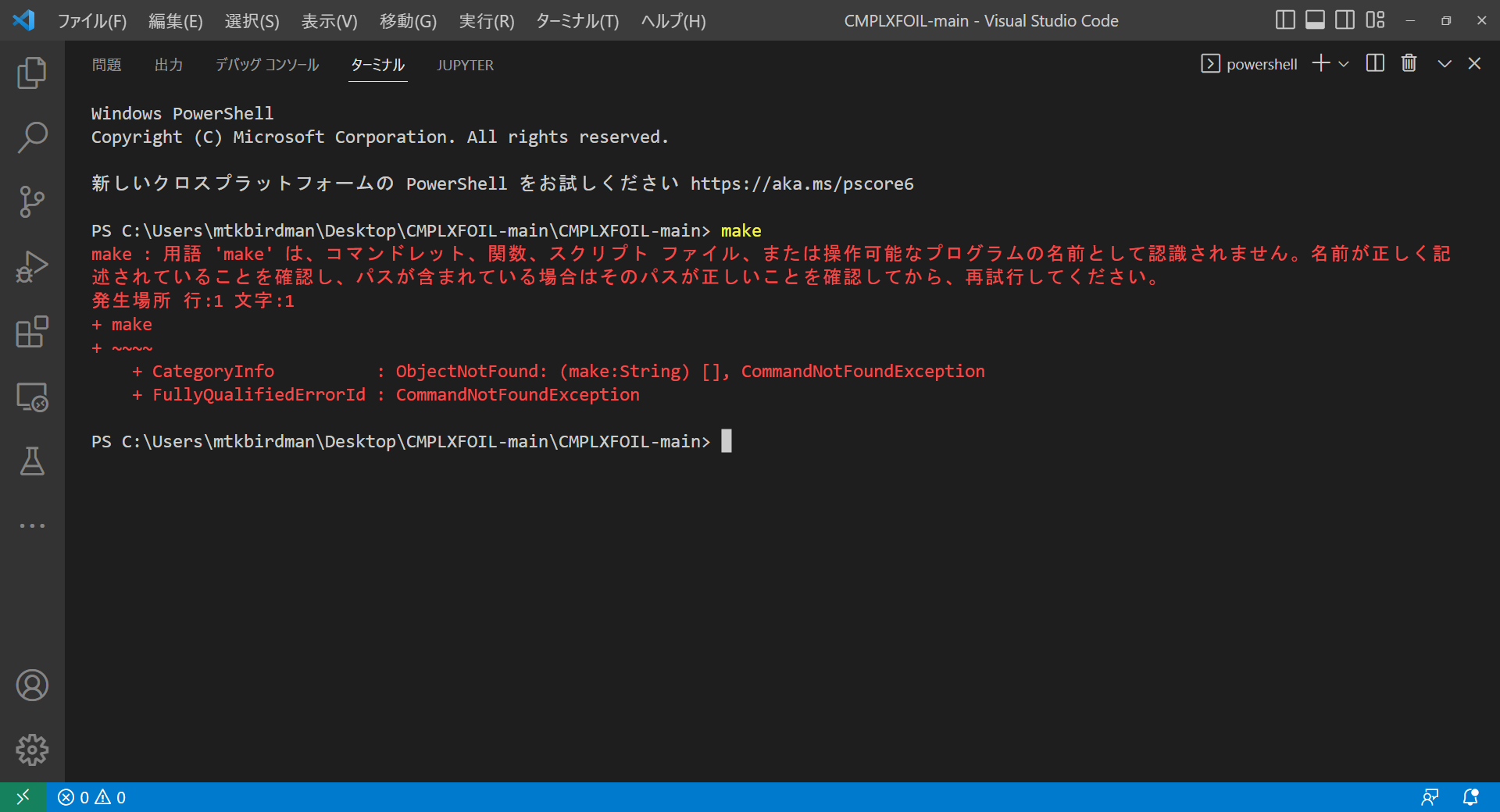Open the Explorer view in activity bar
Image resolution: width=1500 pixels, height=812 pixels.
32,73
